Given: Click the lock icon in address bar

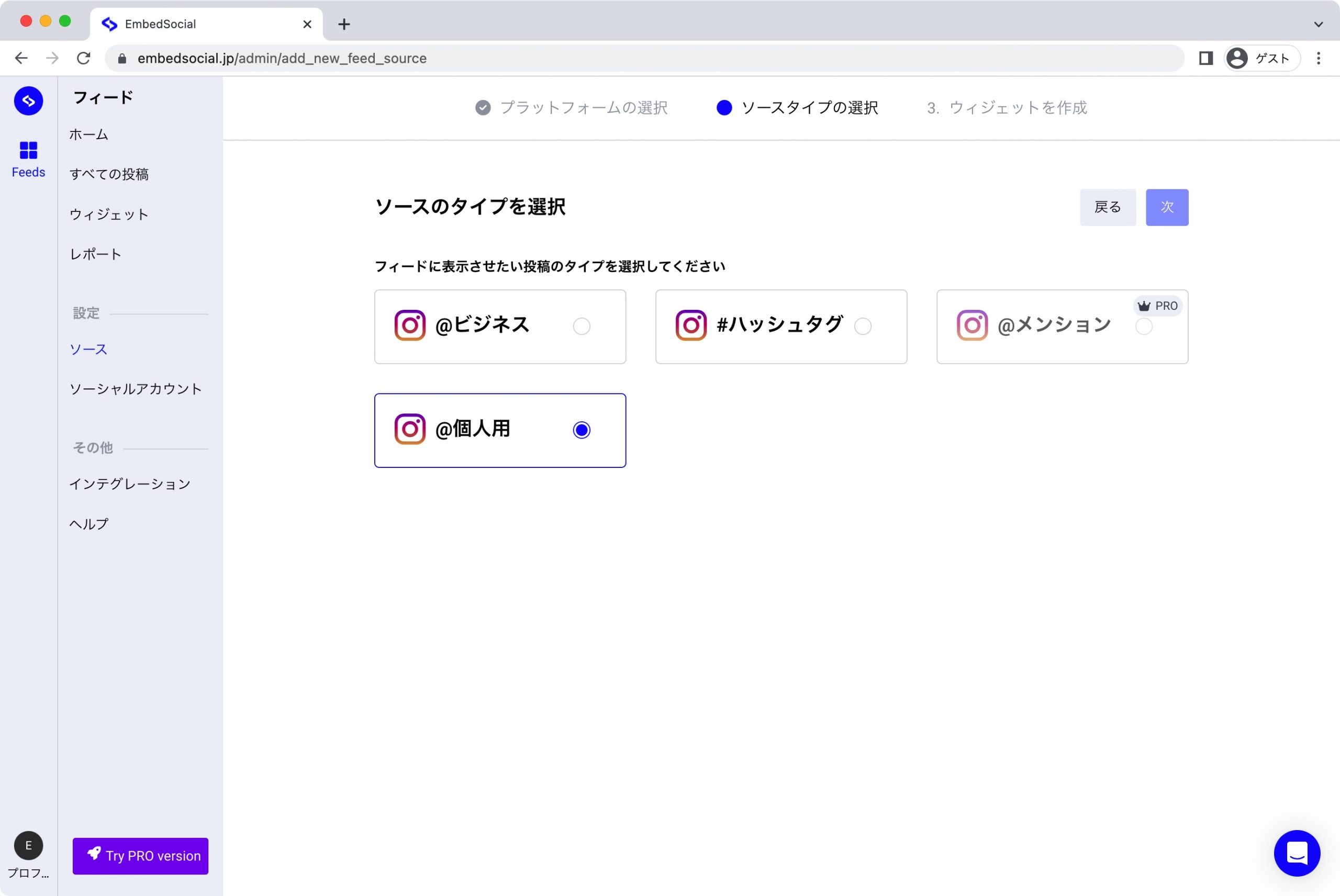Looking at the screenshot, I should [x=122, y=58].
